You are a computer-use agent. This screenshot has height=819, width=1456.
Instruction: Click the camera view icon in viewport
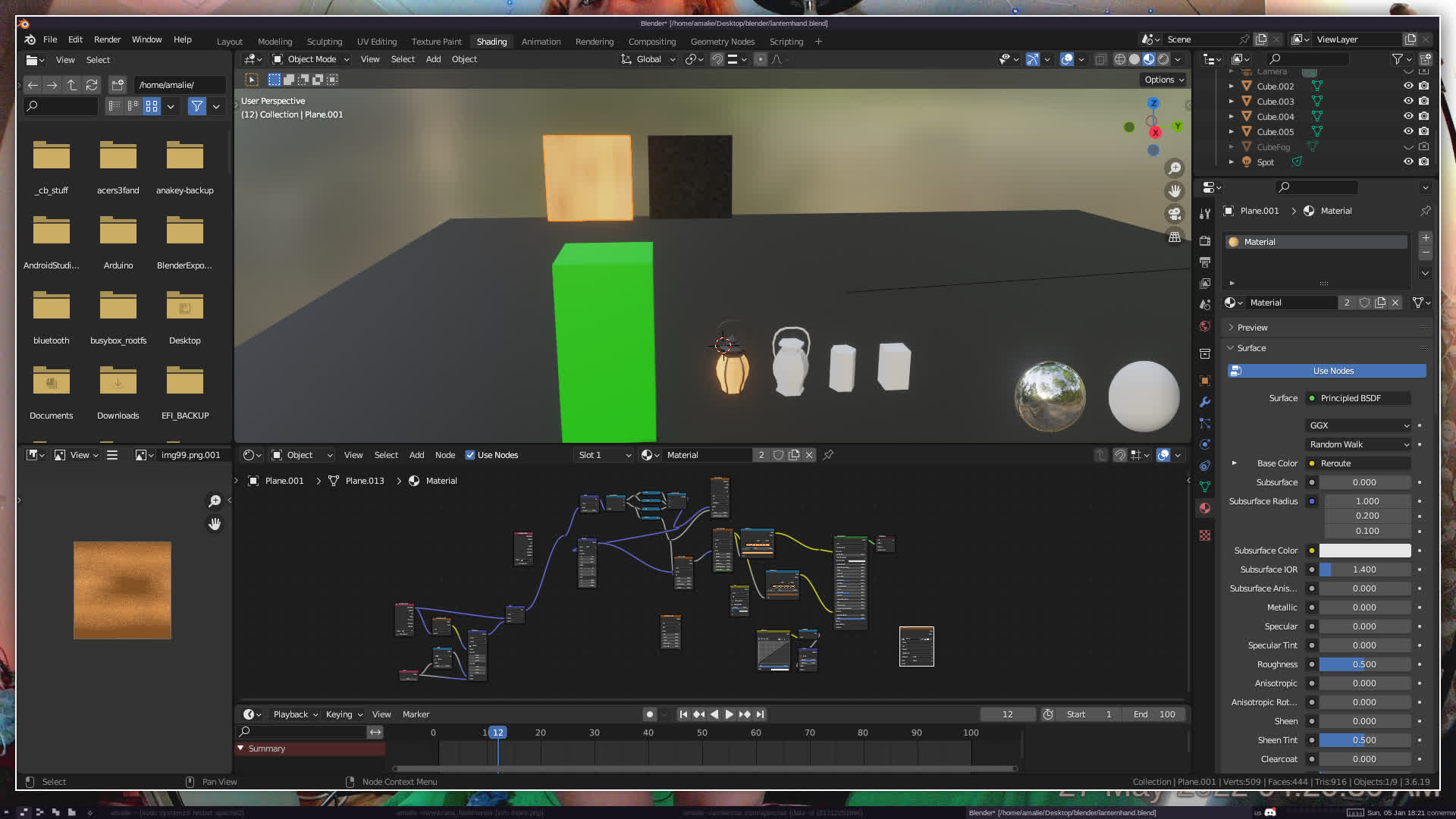click(1175, 214)
